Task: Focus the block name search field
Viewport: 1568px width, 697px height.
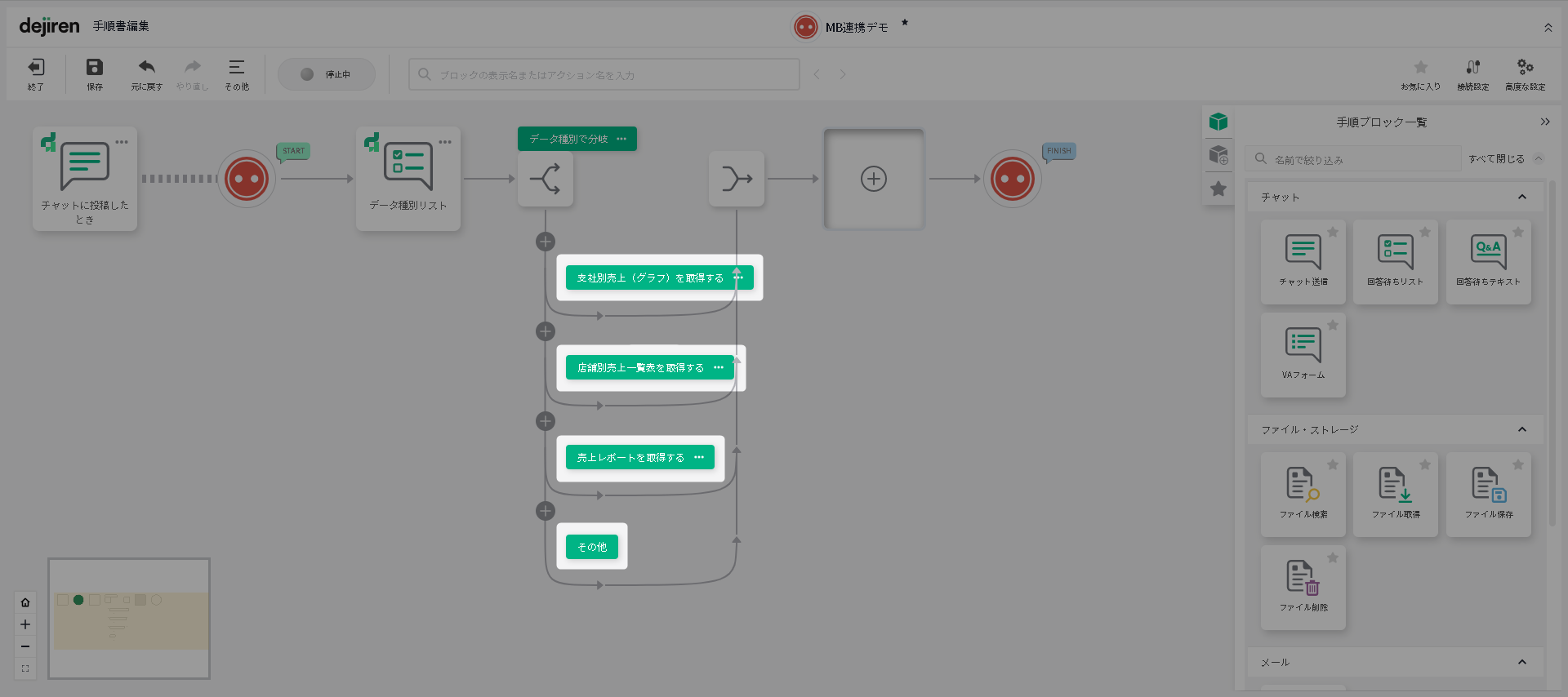Action: coord(604,74)
